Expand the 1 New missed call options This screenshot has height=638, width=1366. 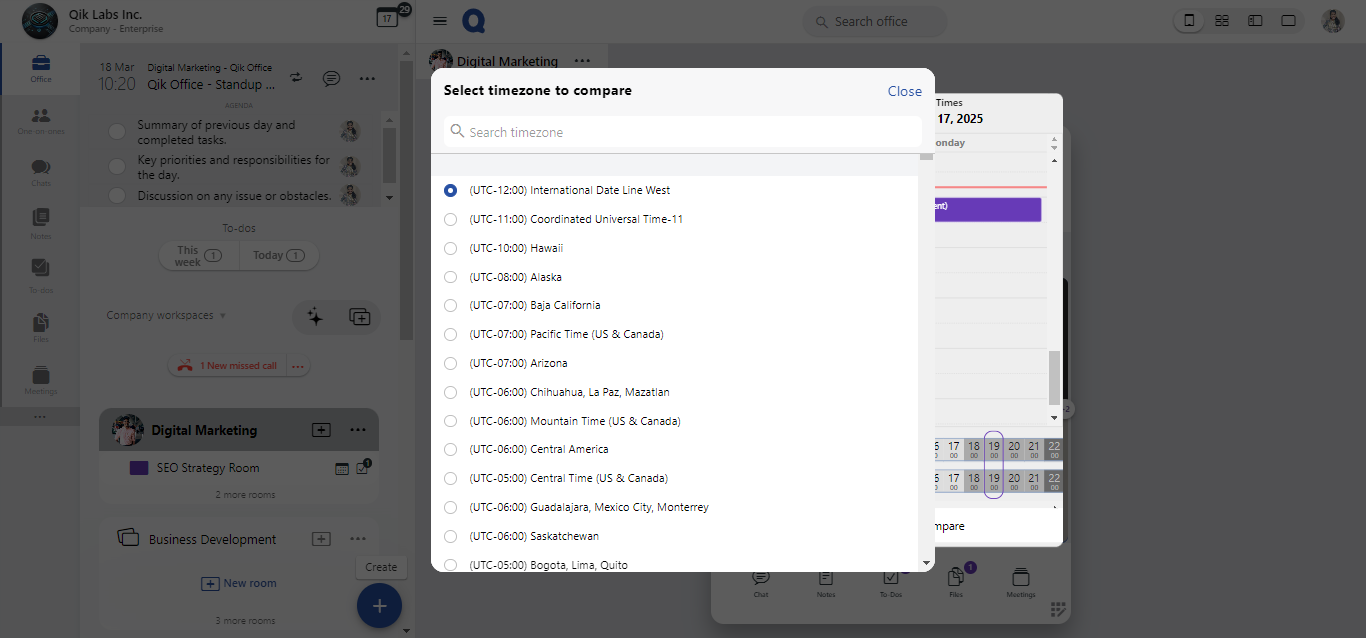click(x=297, y=366)
